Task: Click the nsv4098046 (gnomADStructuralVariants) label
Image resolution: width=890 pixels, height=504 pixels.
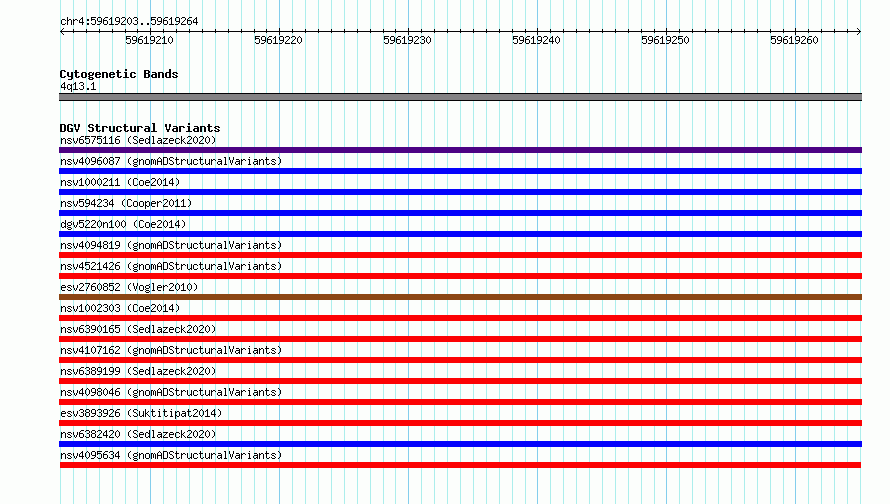Action: (x=171, y=392)
